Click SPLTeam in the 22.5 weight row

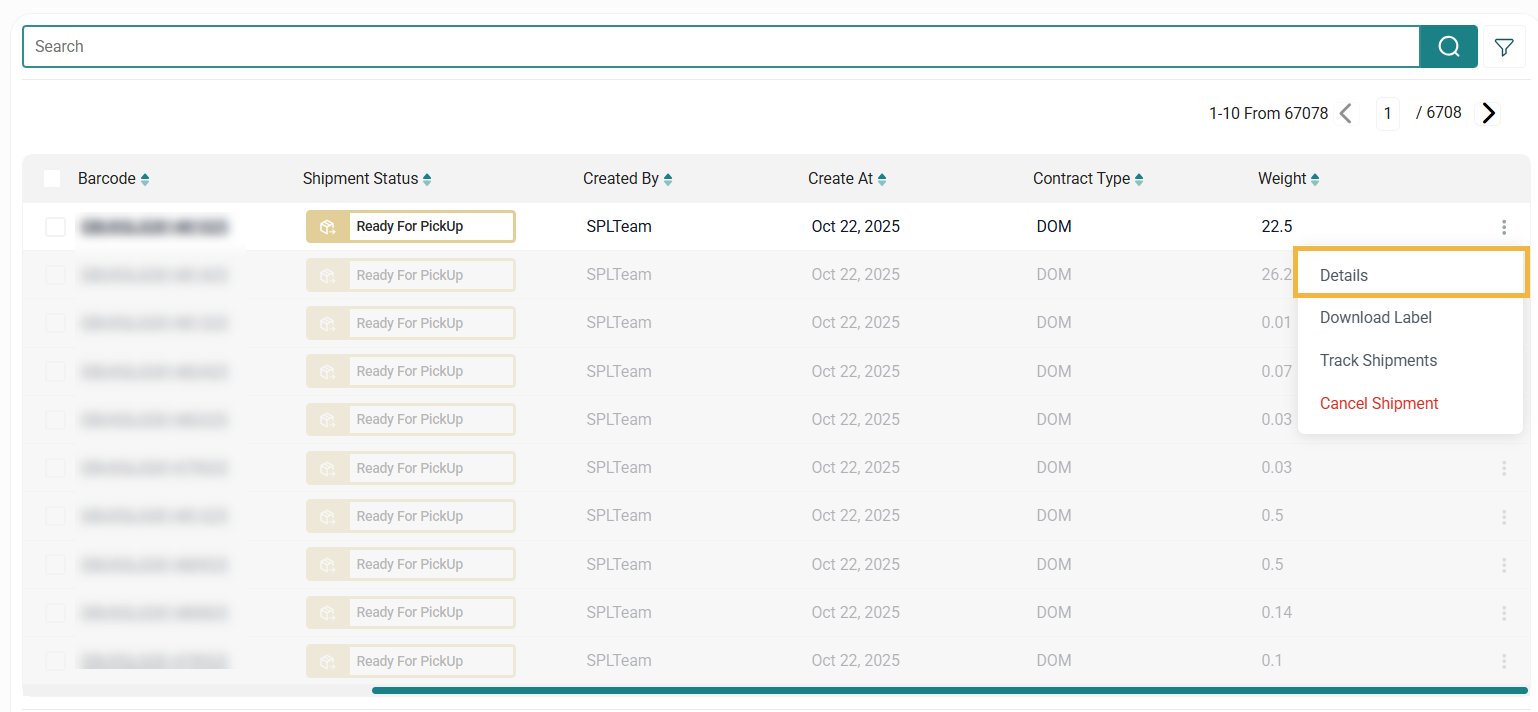[x=619, y=226]
